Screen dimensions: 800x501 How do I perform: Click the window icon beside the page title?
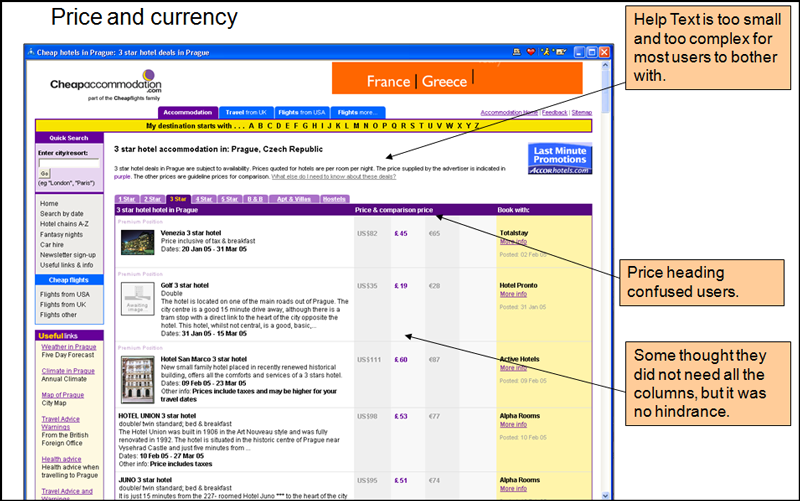(31, 52)
